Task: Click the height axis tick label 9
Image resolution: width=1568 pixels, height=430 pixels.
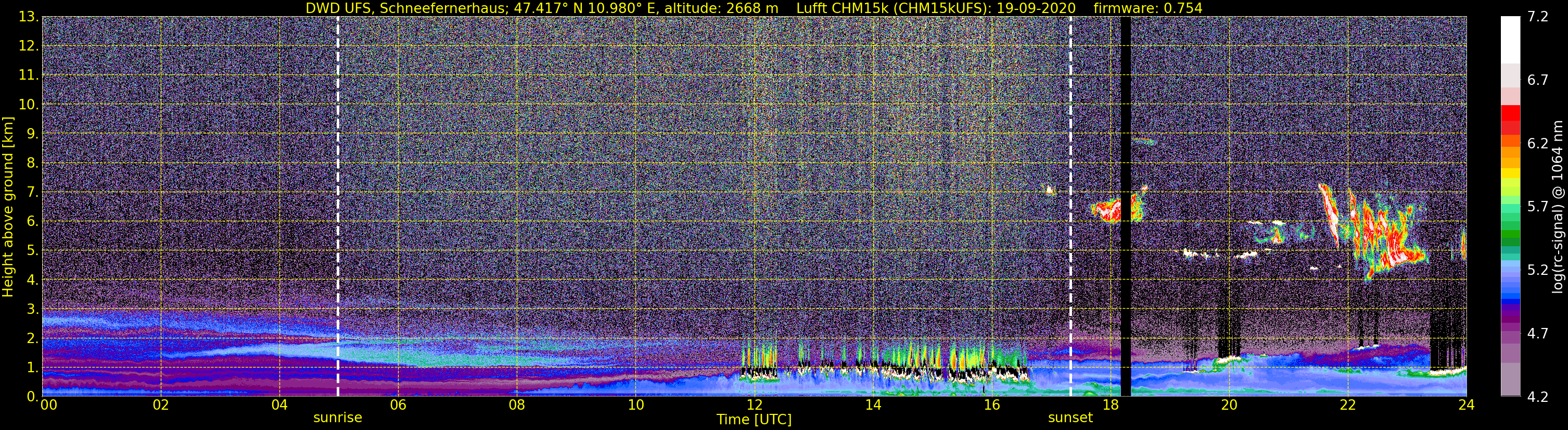Action: point(32,134)
